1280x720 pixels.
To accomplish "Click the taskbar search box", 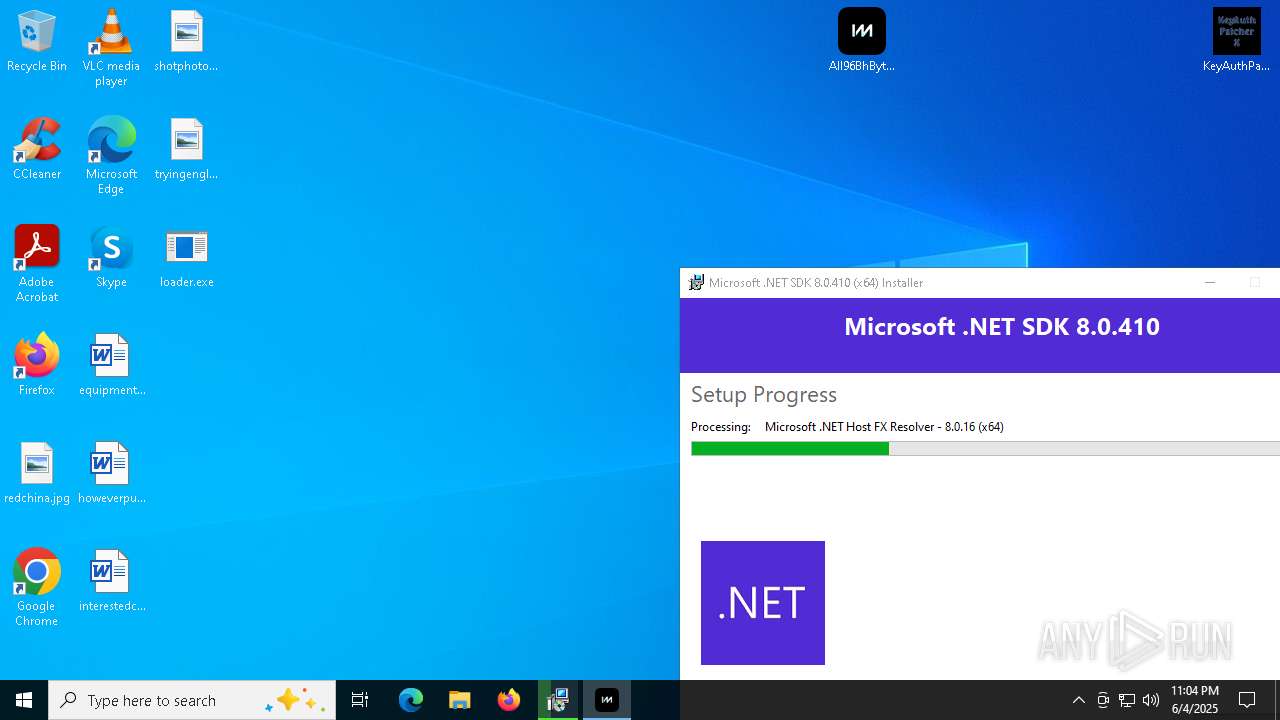I will pos(192,700).
